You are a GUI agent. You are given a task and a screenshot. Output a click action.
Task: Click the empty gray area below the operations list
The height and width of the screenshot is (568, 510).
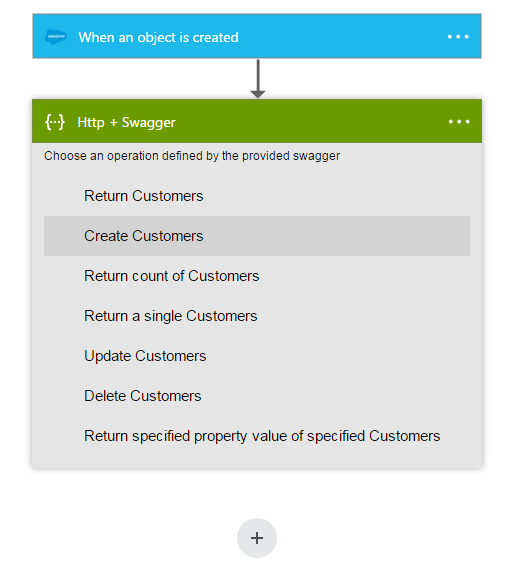coord(257,462)
